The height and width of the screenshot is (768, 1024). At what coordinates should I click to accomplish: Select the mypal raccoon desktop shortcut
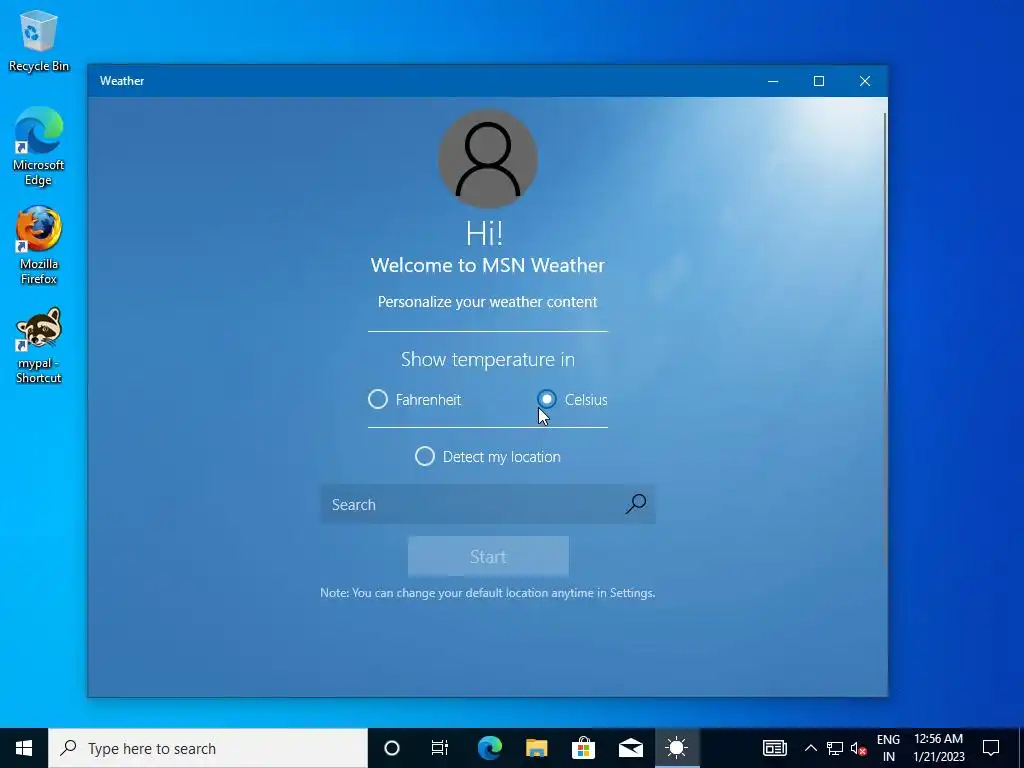pyautogui.click(x=39, y=345)
